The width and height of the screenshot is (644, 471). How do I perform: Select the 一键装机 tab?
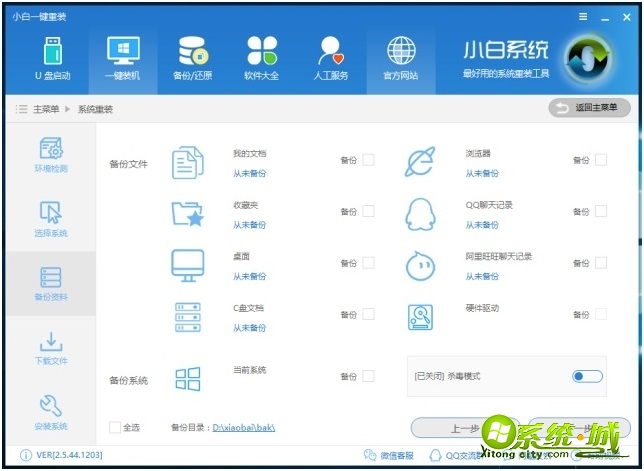pyautogui.click(x=123, y=58)
